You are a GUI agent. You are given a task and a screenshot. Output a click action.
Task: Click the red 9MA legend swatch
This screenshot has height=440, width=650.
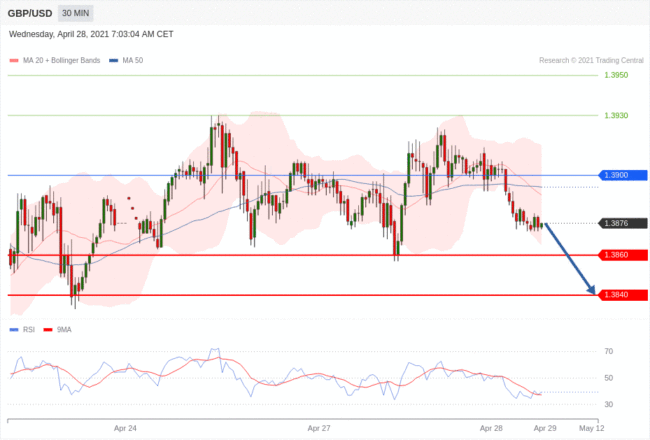point(48,330)
